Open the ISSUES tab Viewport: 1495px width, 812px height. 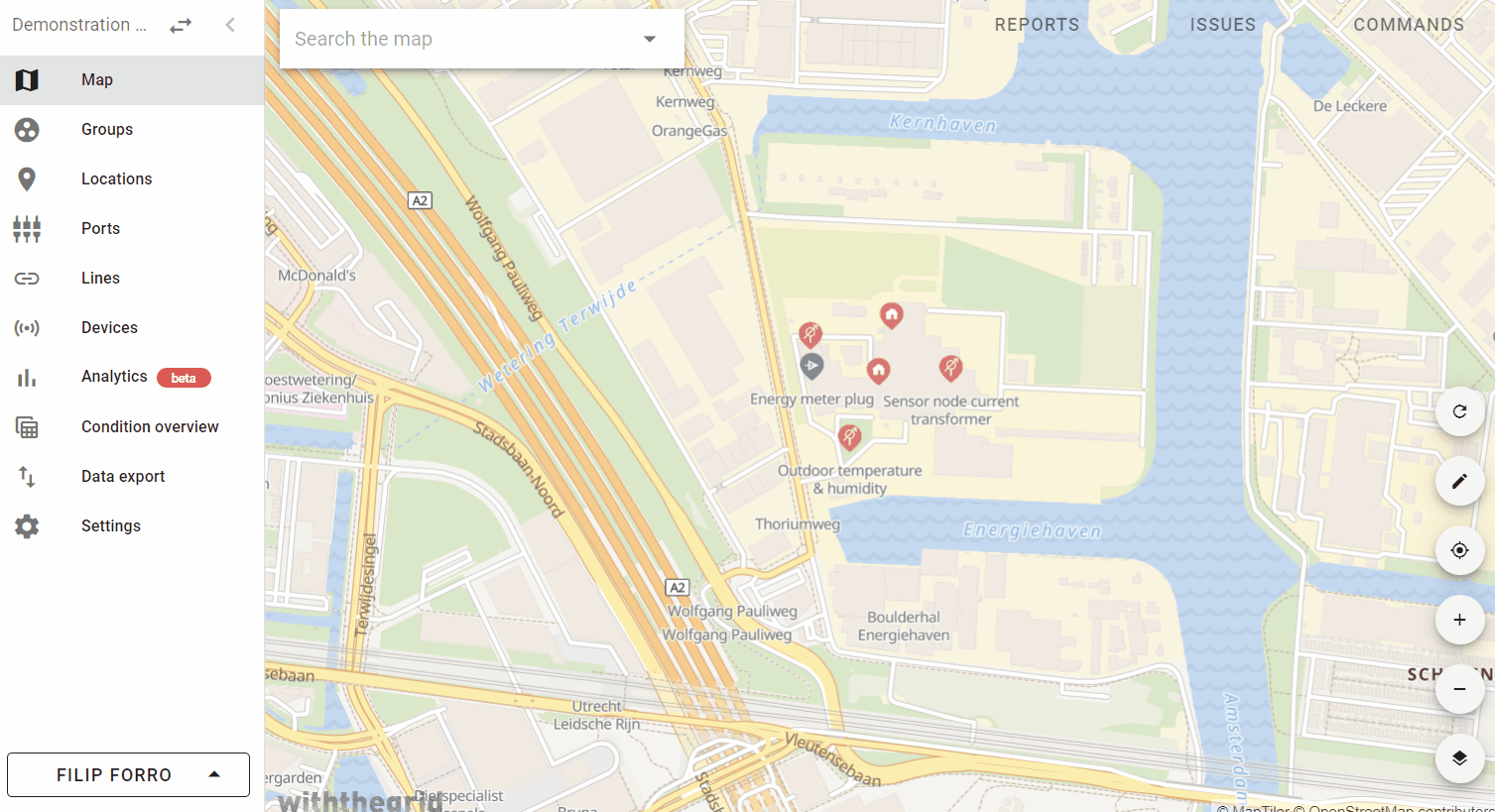(1222, 25)
